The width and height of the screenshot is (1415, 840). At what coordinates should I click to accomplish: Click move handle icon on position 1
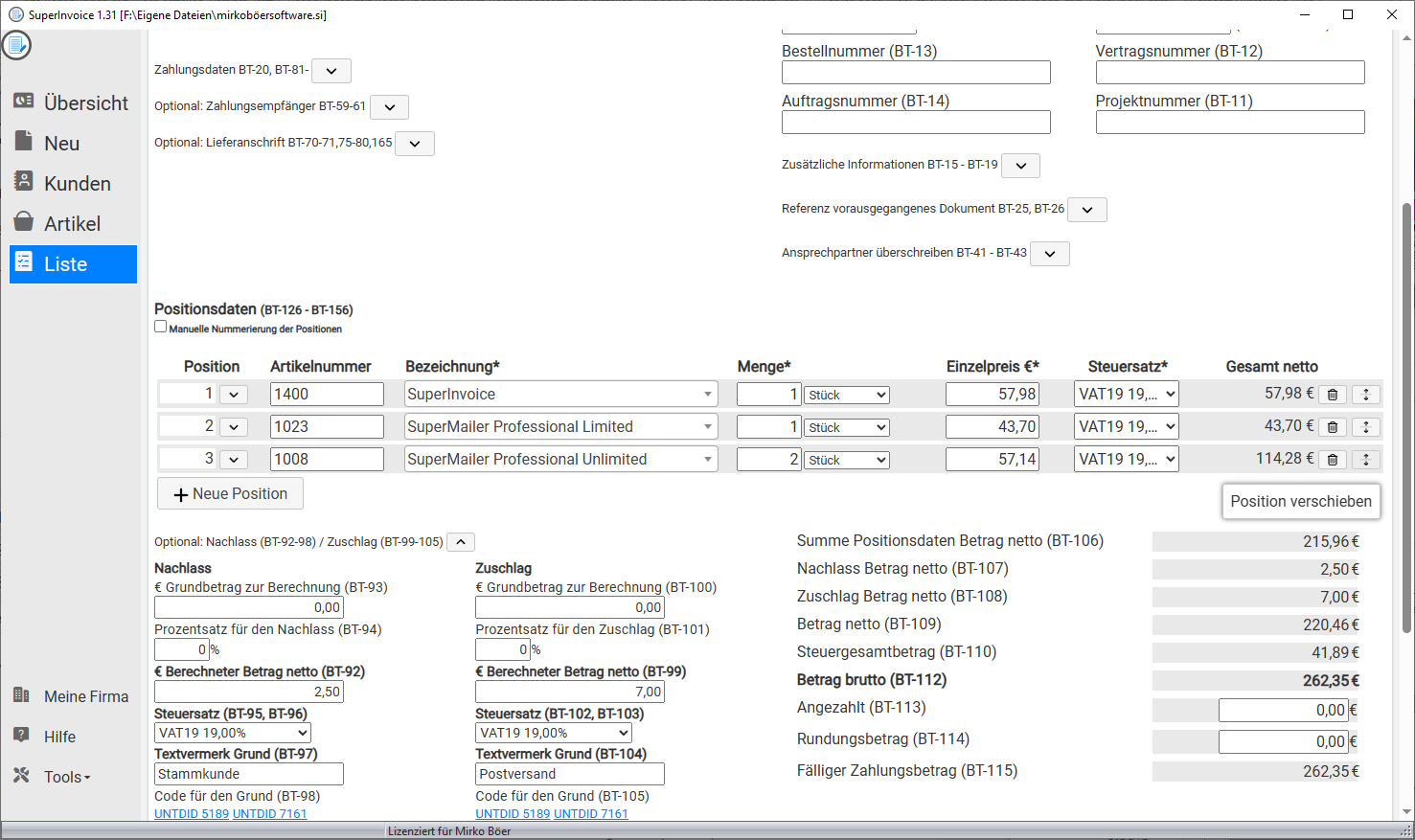1366,395
